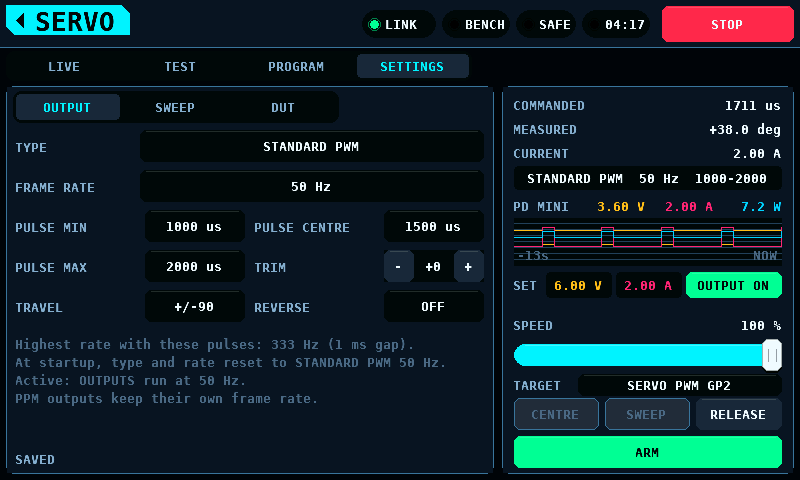Switch to the LIVE tab
This screenshot has width=800, height=480.
64,66
